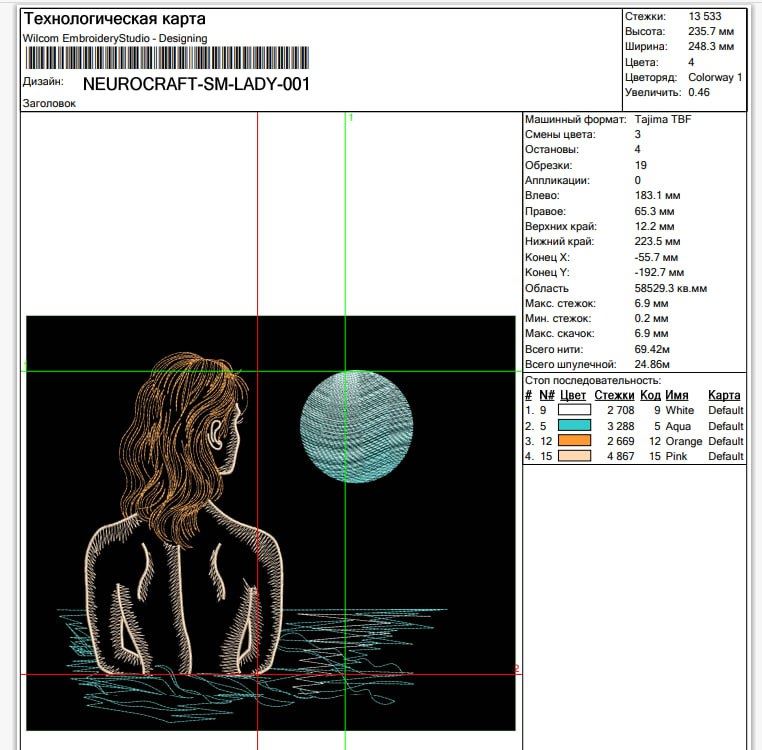This screenshot has width=762, height=750.
Task: Click the "Карта" column header
Action: click(x=724, y=395)
